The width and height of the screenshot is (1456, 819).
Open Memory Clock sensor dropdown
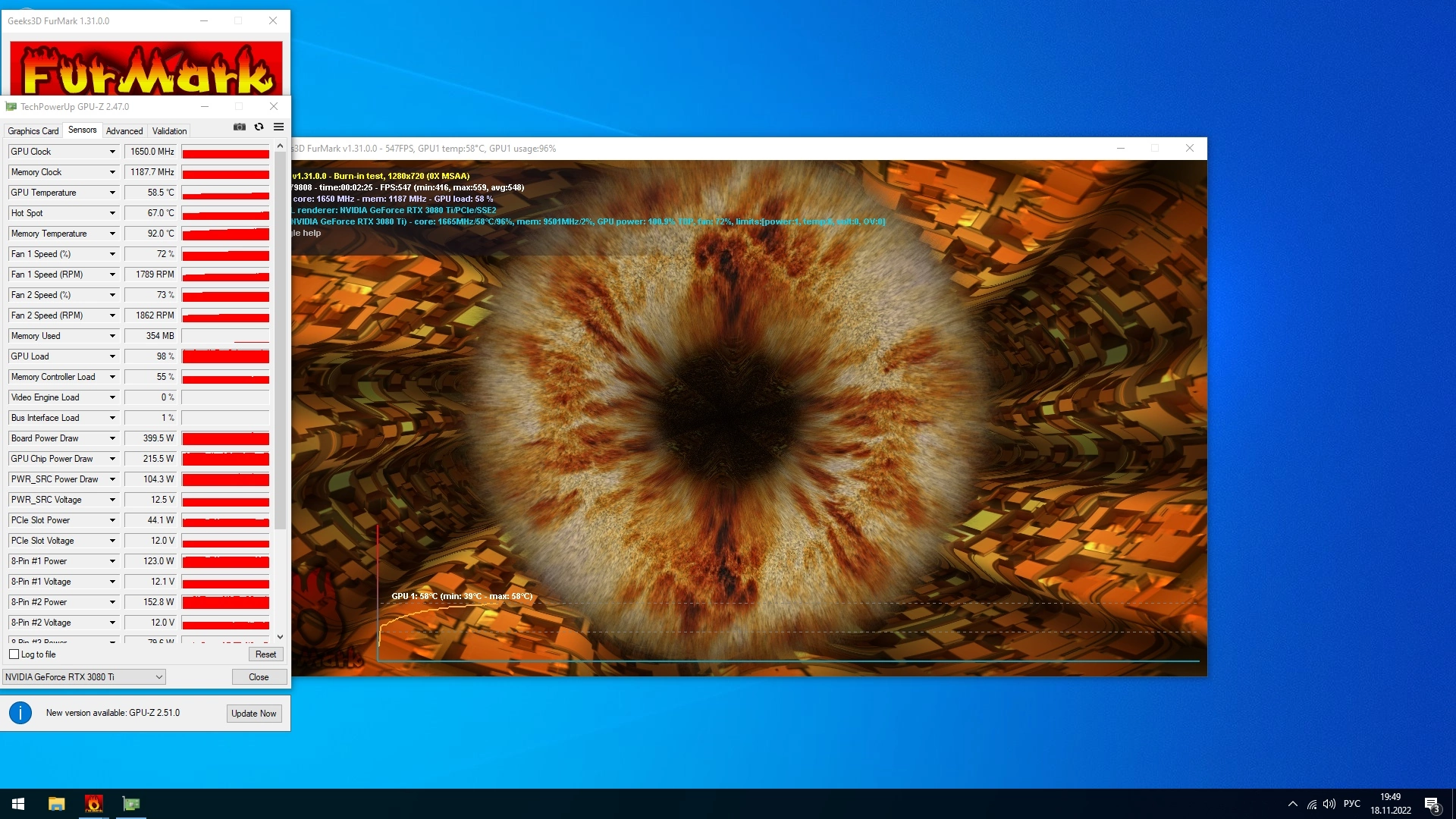coord(112,172)
